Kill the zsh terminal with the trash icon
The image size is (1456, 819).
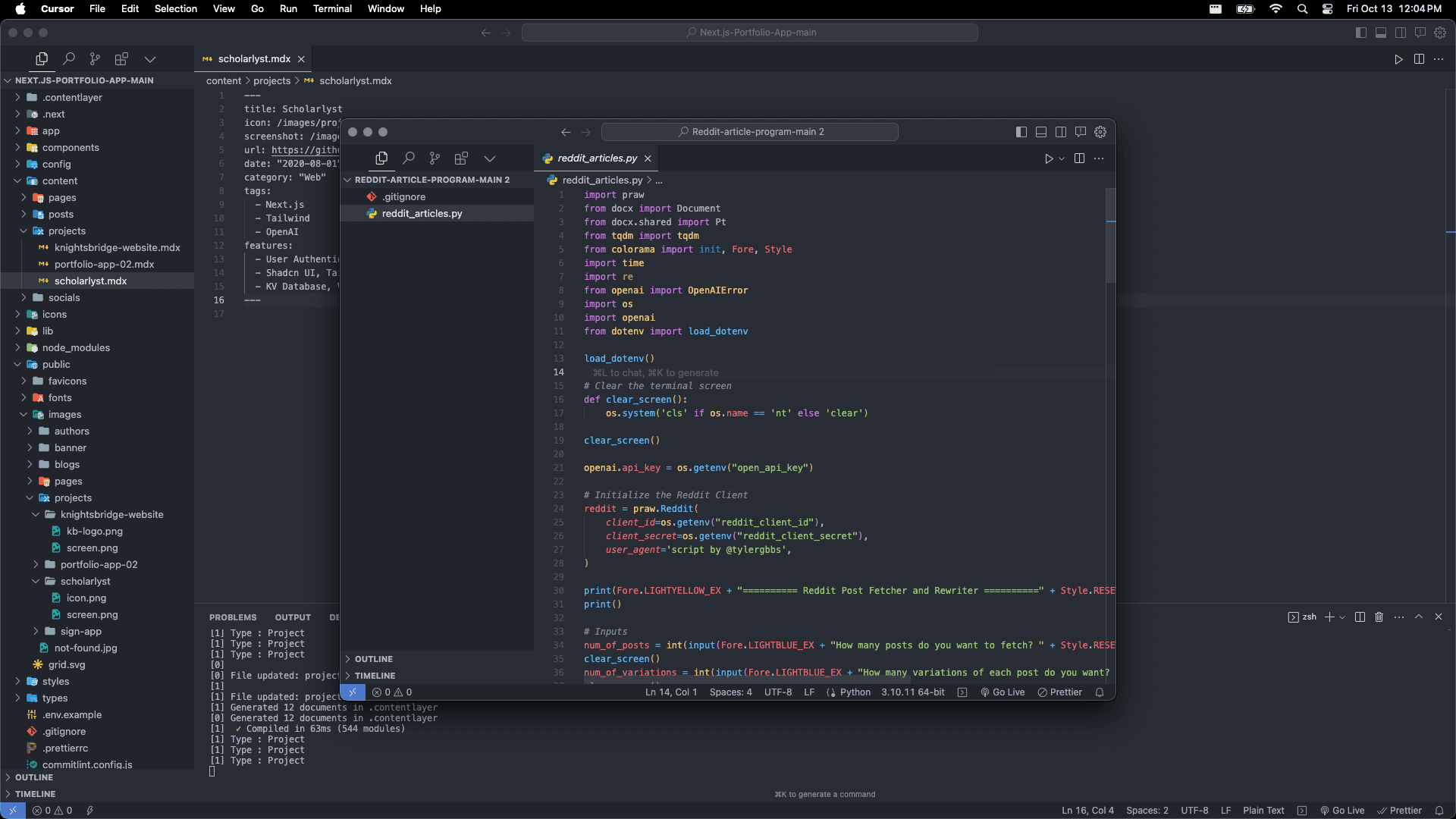[x=1379, y=617]
